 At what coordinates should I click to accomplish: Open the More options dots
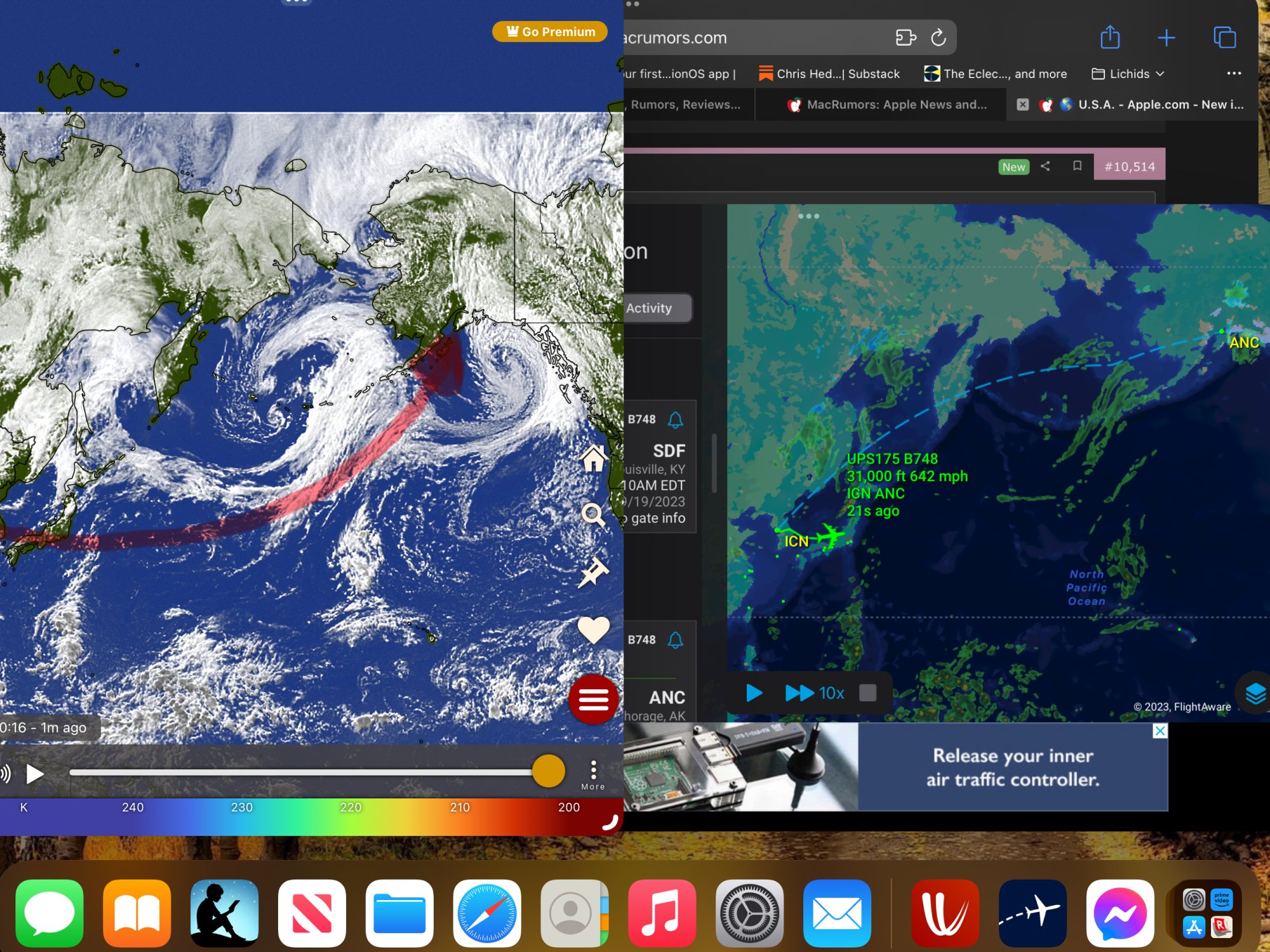[593, 775]
